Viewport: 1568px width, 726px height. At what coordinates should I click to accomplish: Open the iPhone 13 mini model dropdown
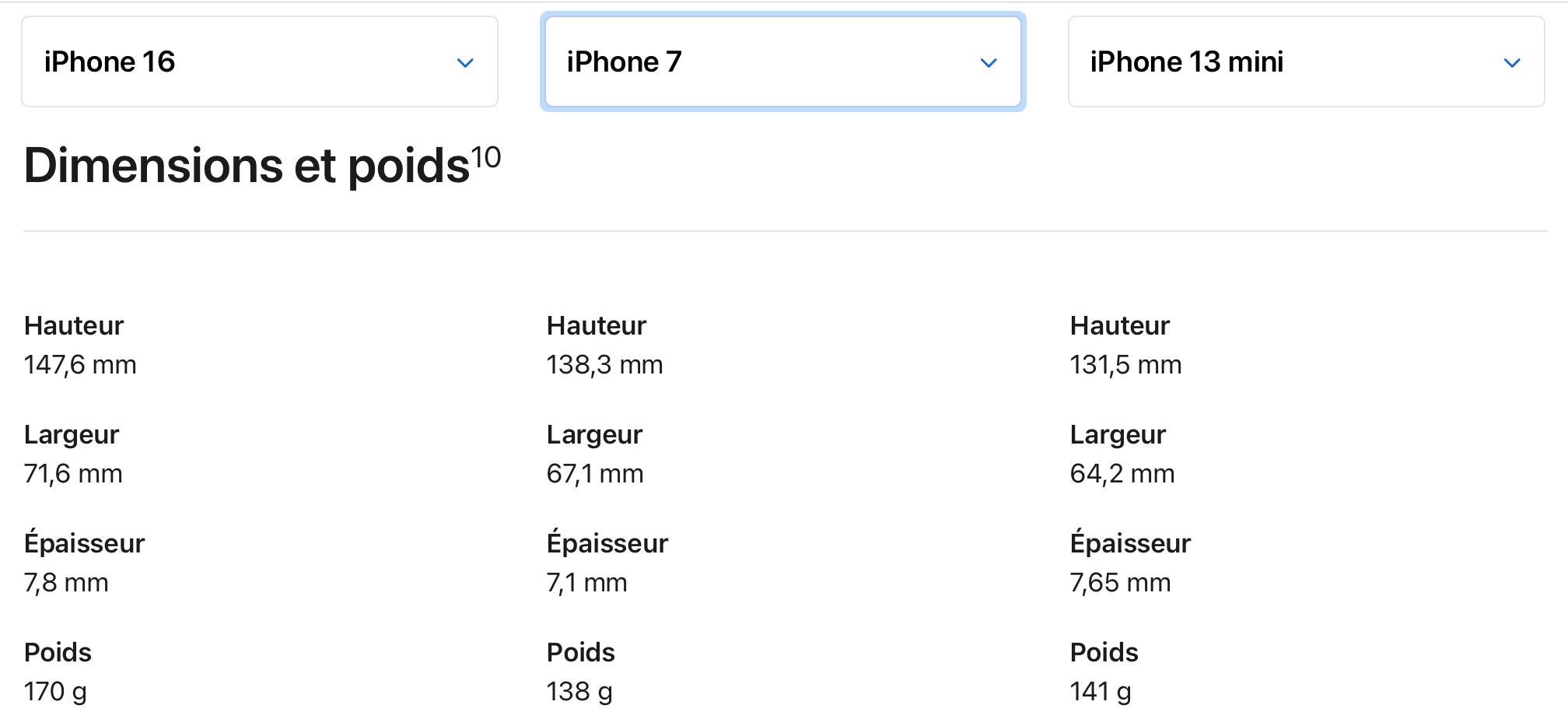1306,62
